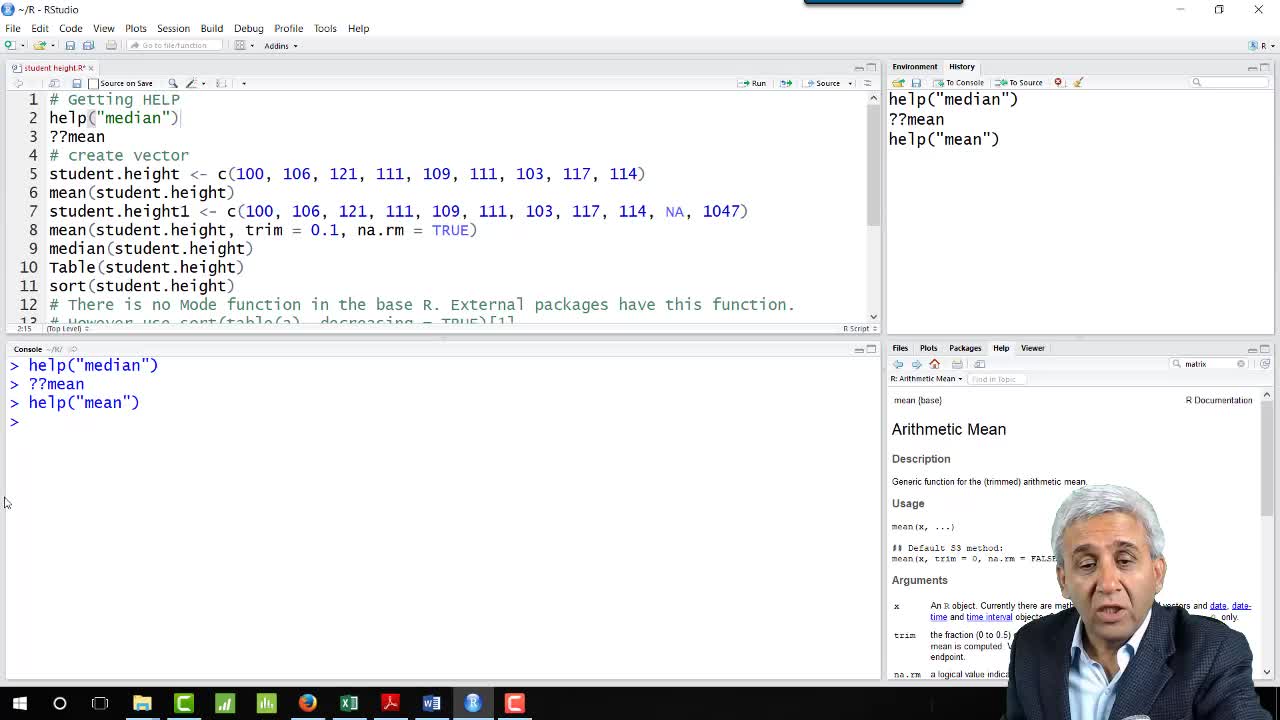Click the Run button in editor

click(752, 83)
